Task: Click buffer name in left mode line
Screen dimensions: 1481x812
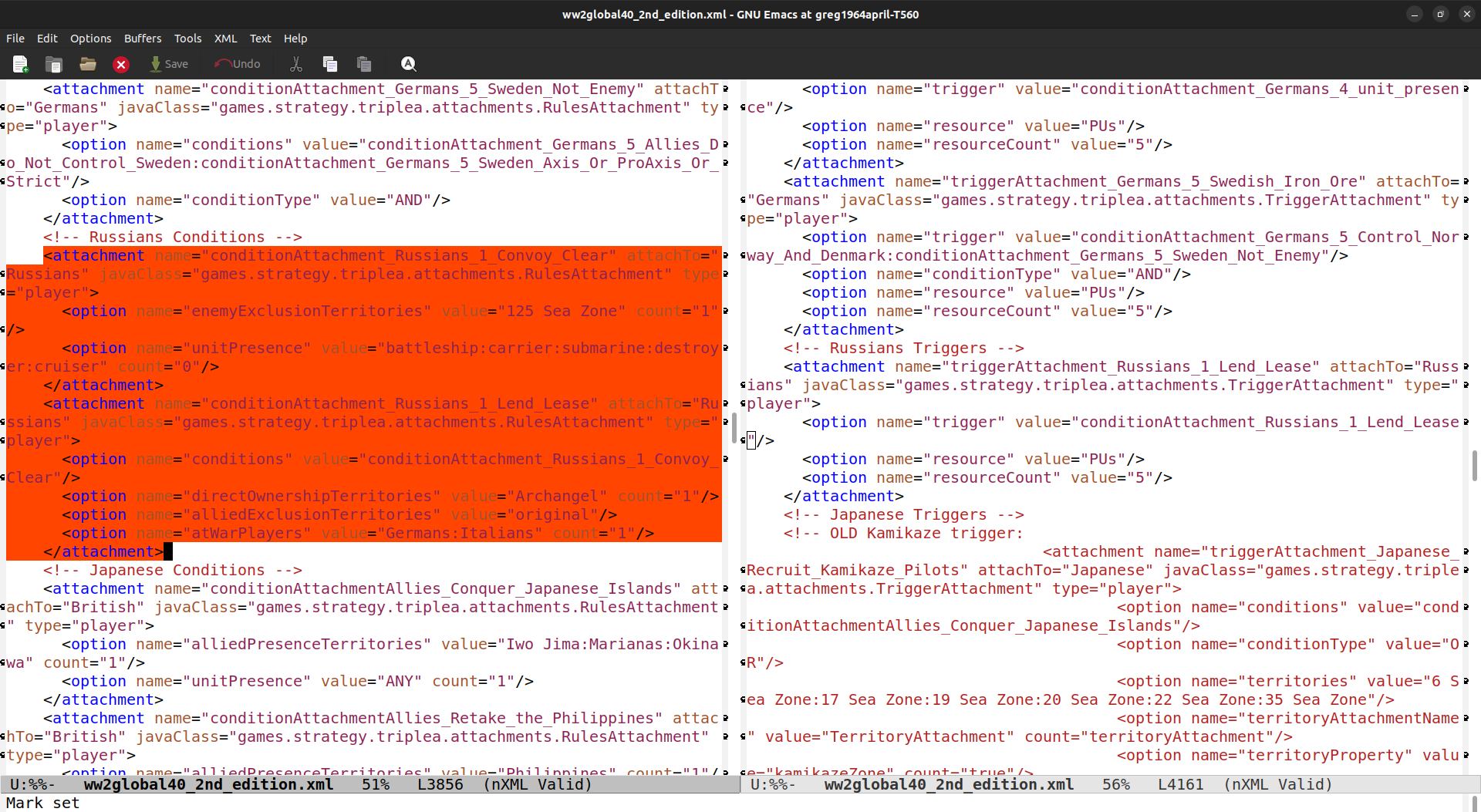Action: point(208,784)
